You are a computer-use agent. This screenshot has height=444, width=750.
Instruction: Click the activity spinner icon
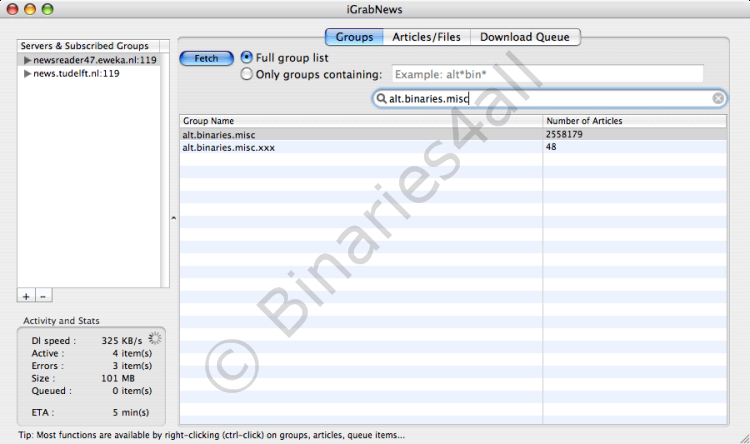(154, 338)
